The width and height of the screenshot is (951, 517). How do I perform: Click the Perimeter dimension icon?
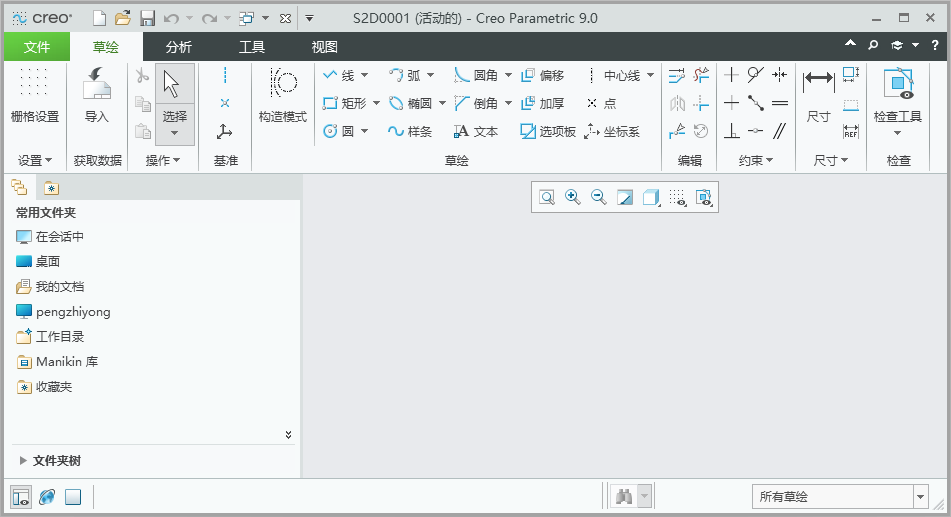[851, 75]
